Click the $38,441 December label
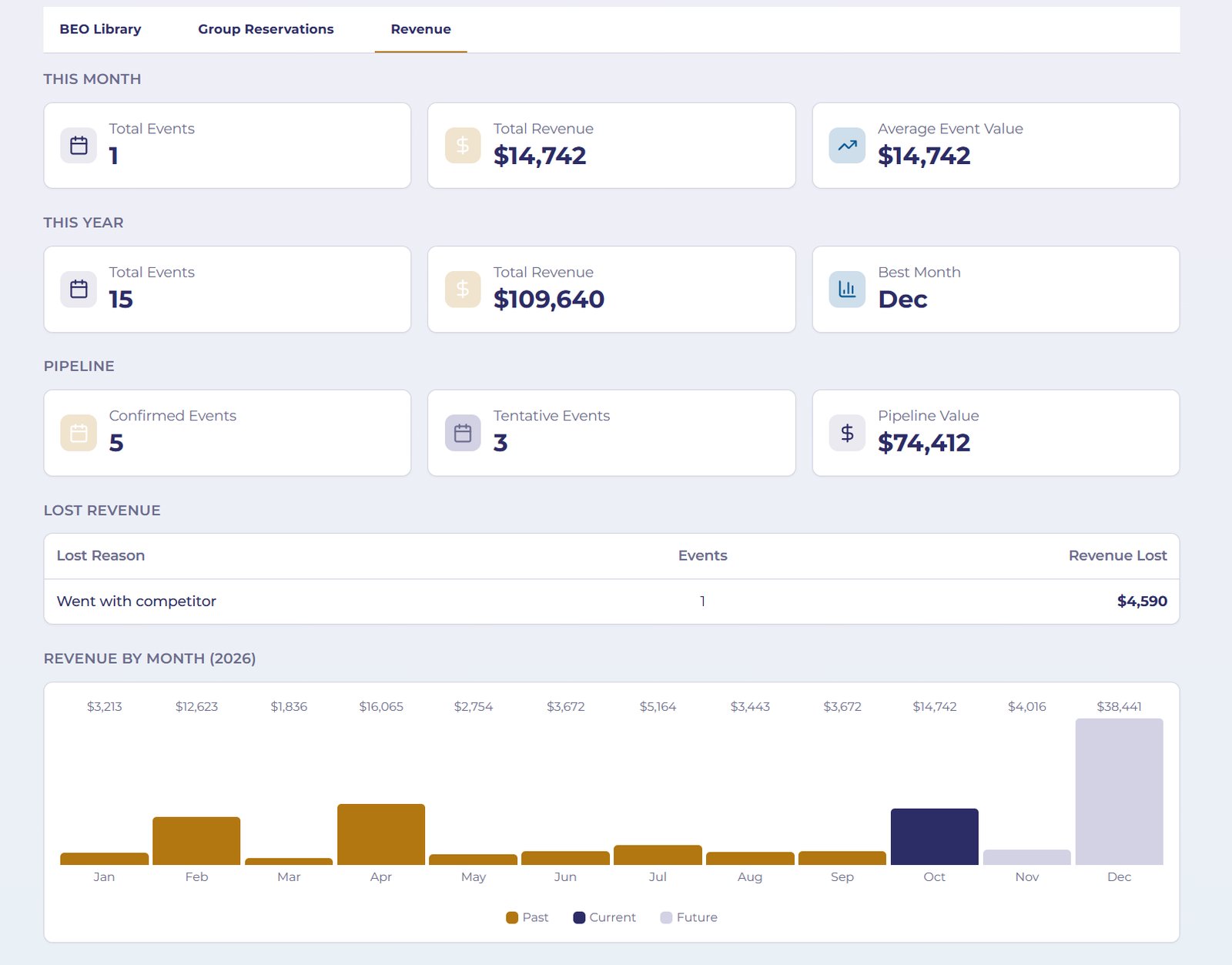Screen dimensions: 1232x965 [x=1119, y=706]
